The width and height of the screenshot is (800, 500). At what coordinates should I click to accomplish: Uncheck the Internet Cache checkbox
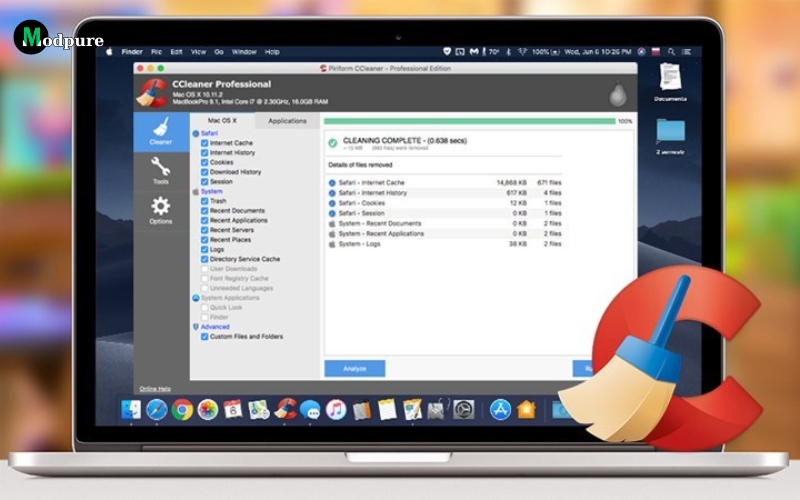pyautogui.click(x=205, y=143)
